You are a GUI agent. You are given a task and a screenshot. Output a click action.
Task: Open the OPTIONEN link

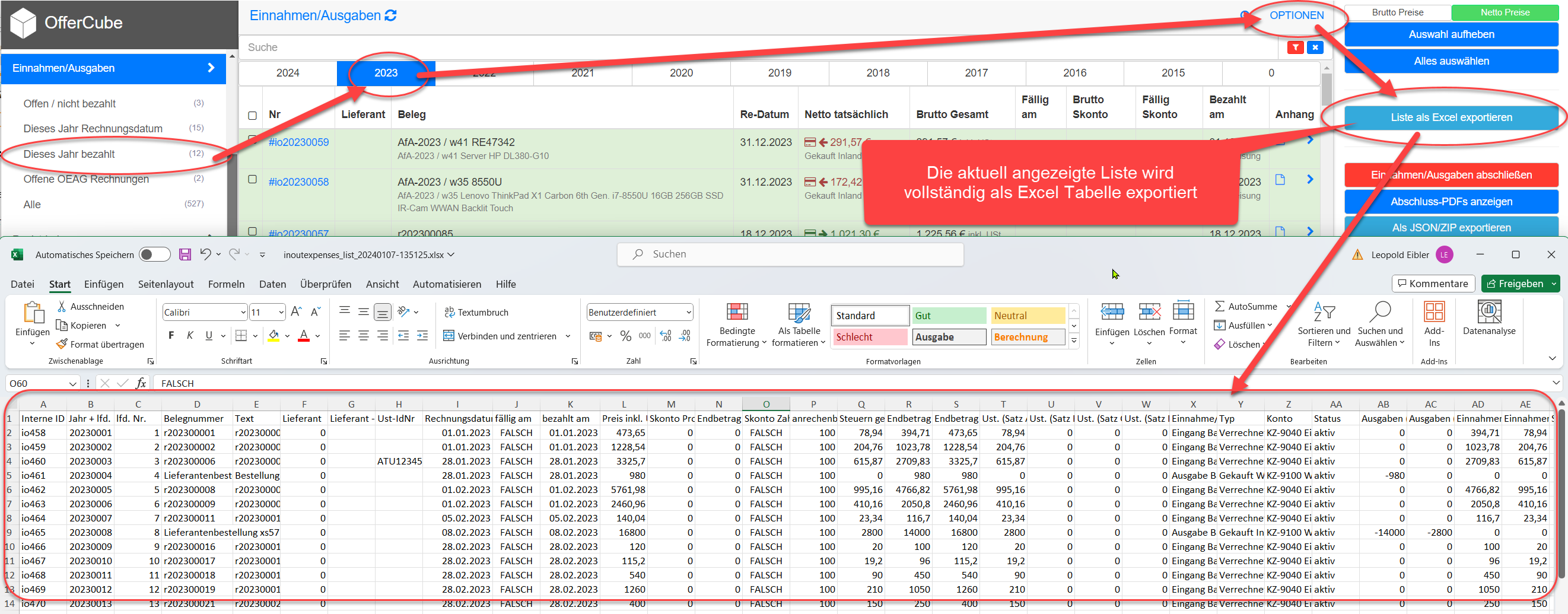coord(1296,15)
